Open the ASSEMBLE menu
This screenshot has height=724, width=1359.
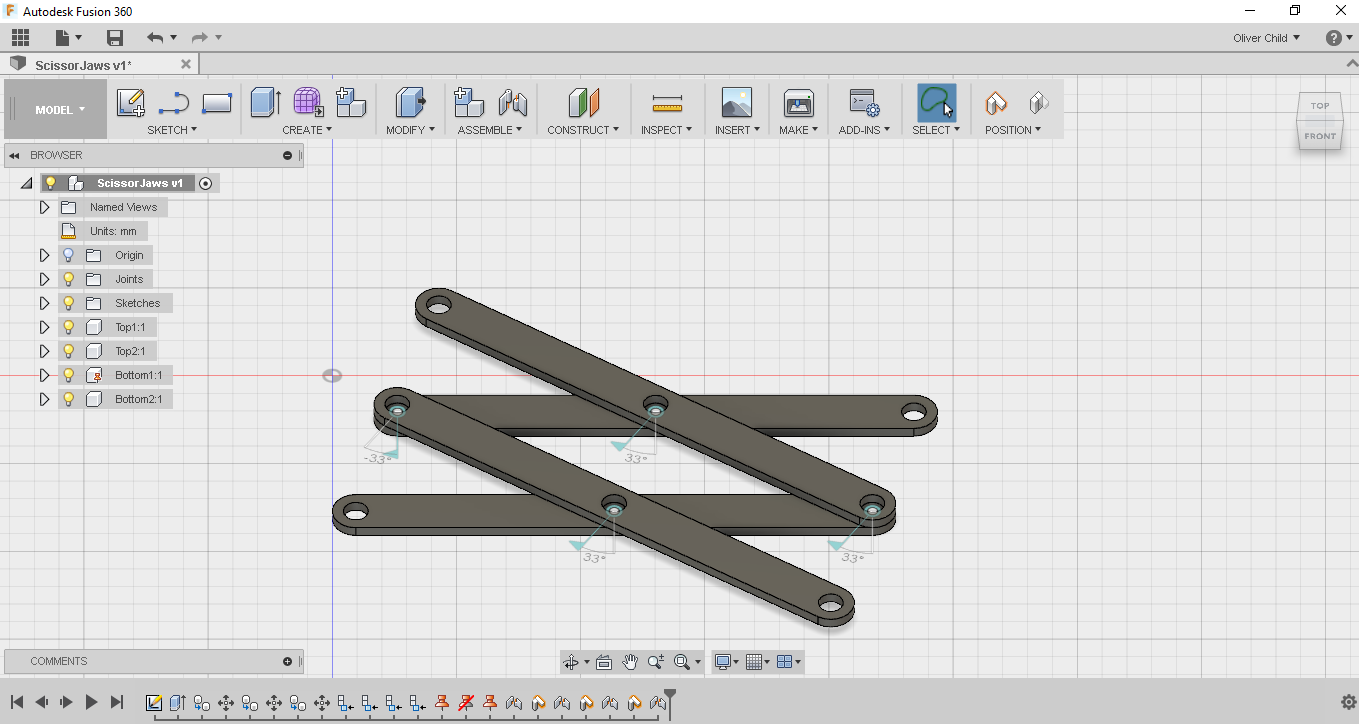[x=490, y=130]
